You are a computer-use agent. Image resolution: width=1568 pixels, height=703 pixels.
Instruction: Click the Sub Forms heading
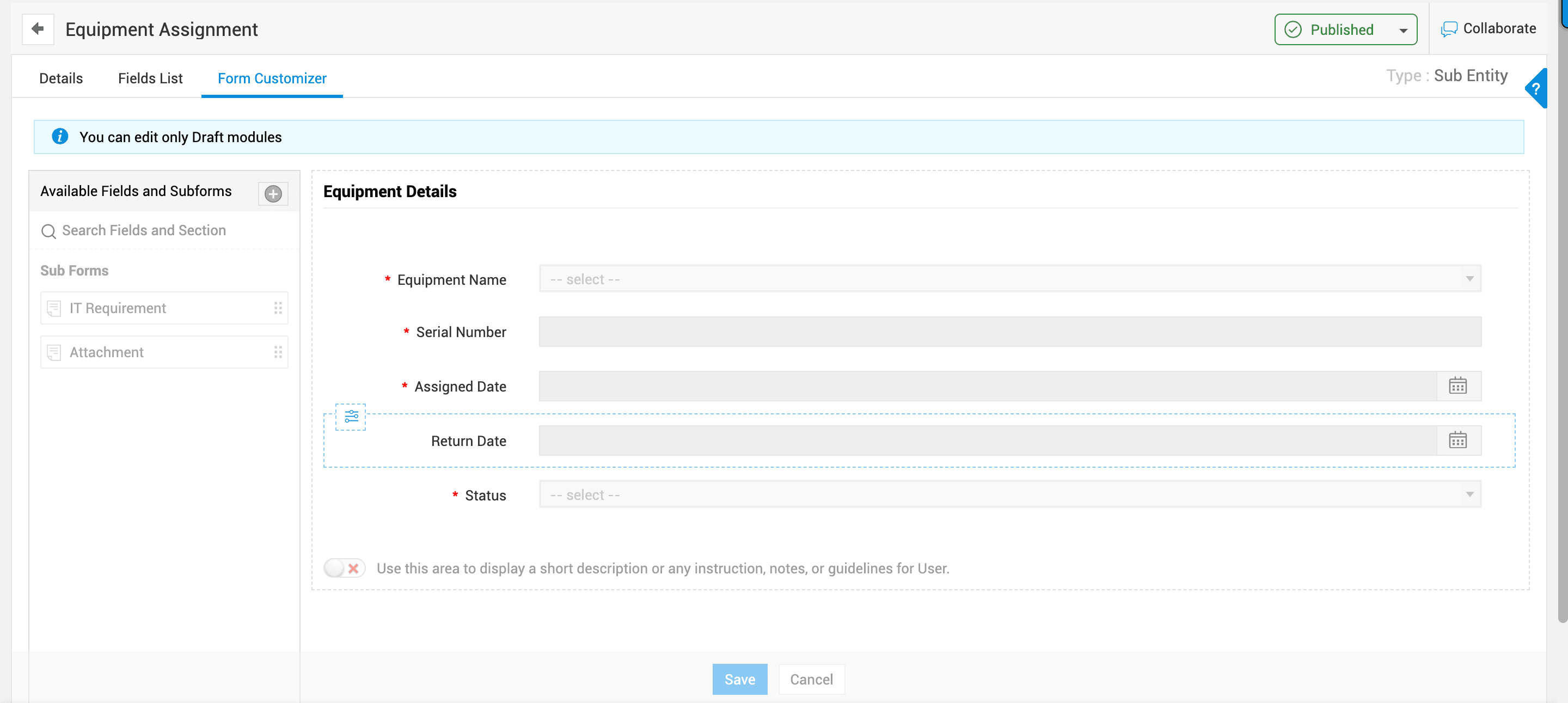click(74, 270)
